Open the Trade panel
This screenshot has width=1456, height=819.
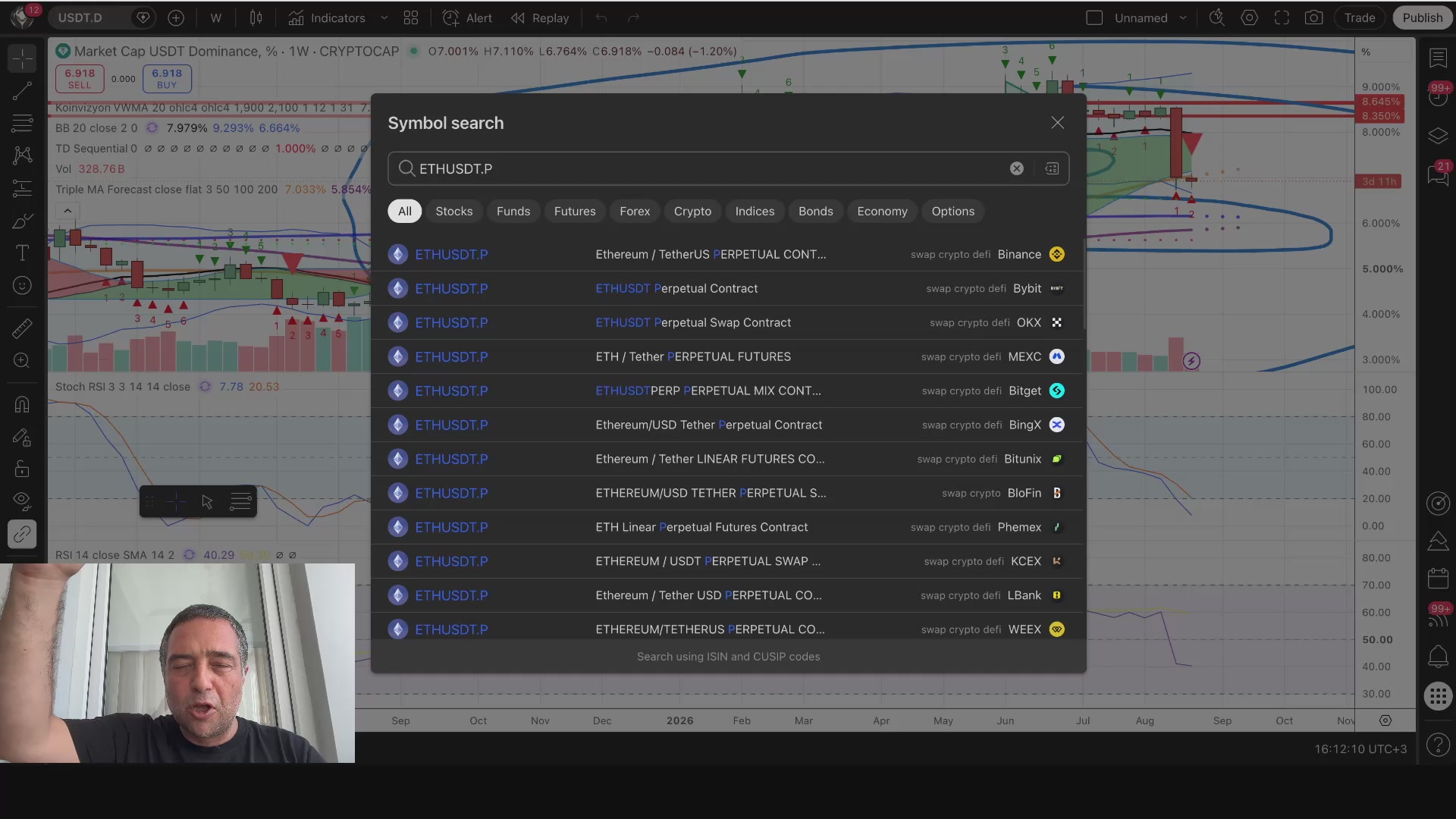click(1360, 17)
